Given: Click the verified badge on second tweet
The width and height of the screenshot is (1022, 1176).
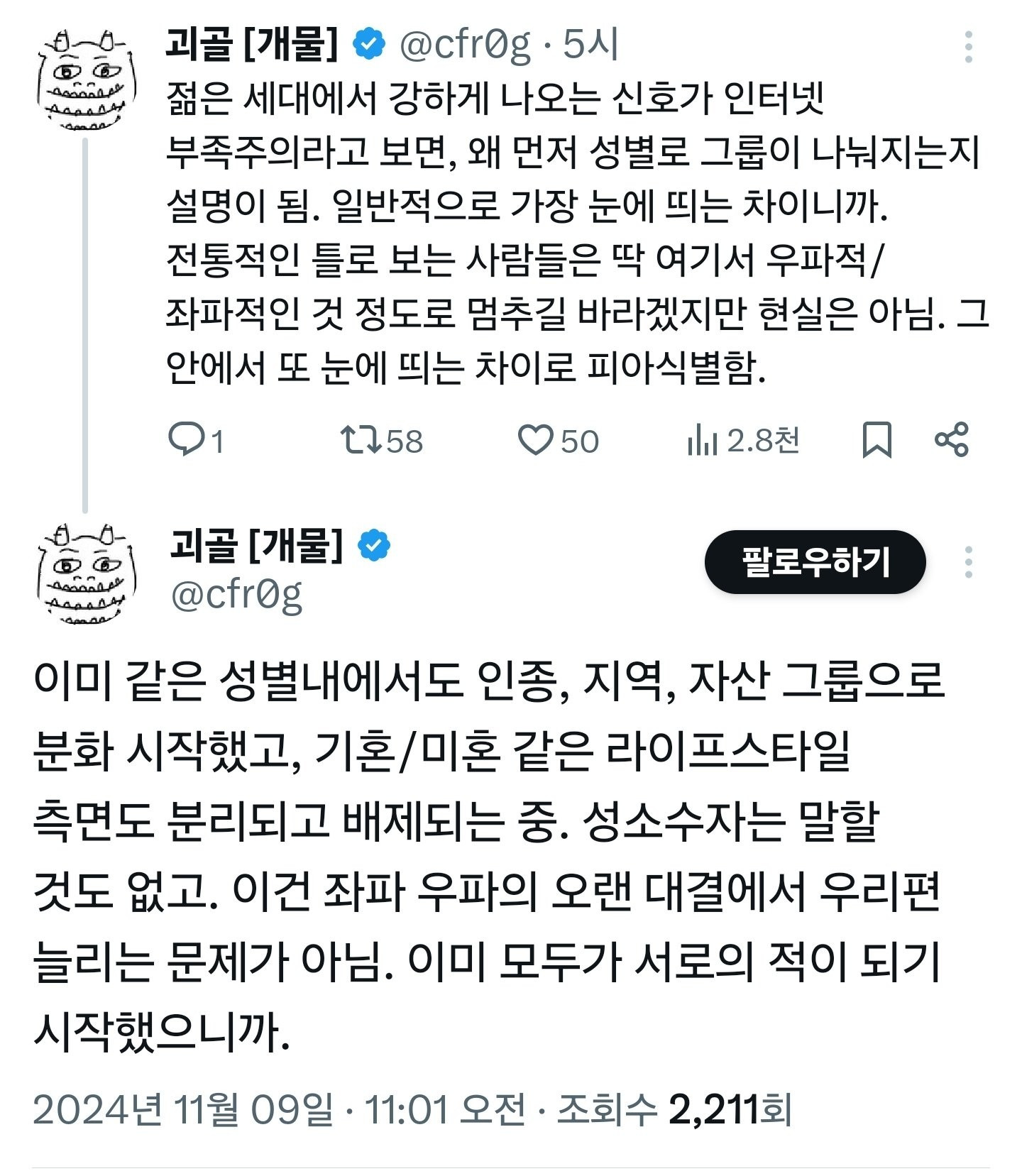Looking at the screenshot, I should pos(375,545).
